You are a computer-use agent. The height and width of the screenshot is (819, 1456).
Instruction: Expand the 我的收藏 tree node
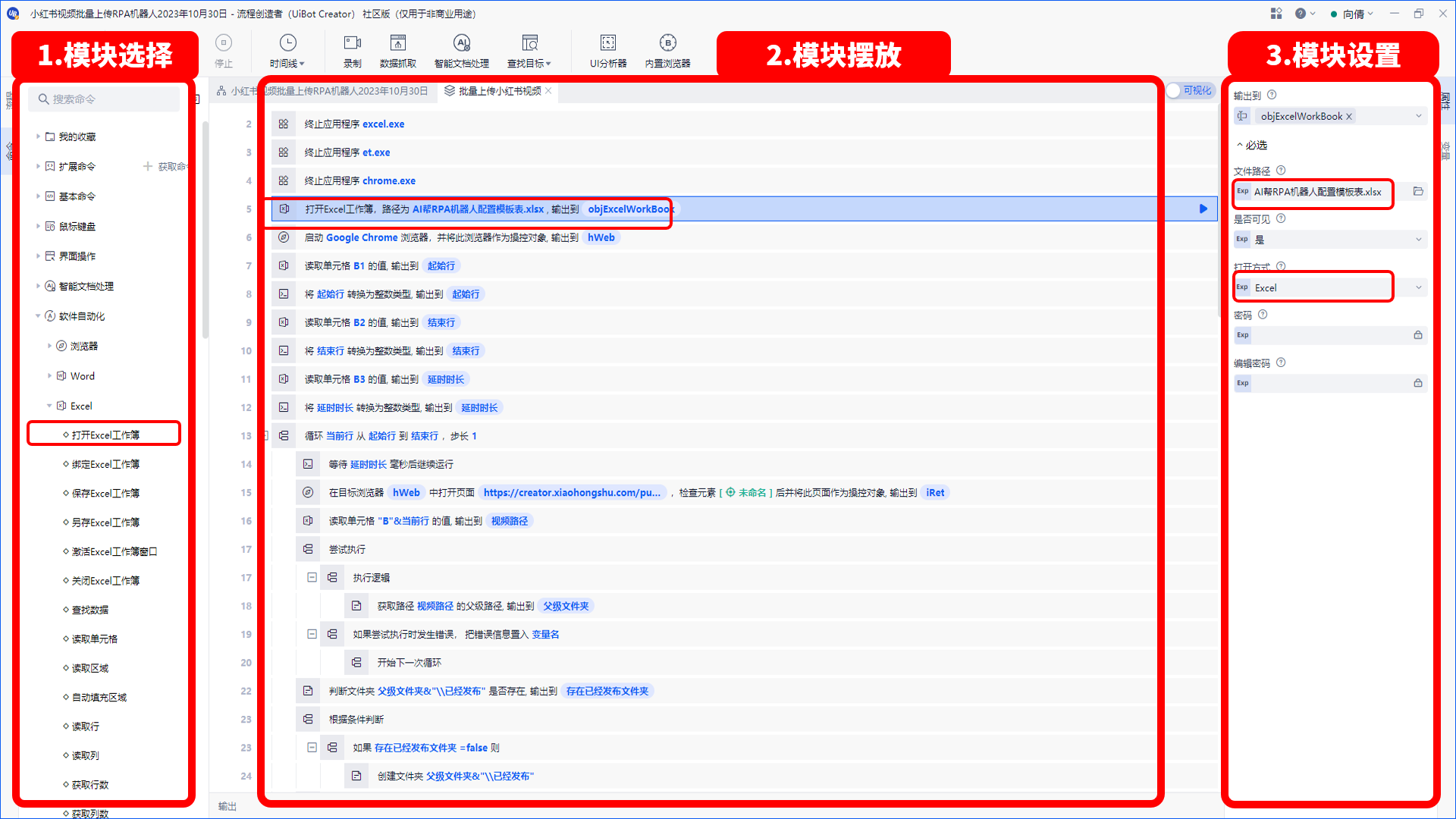[x=38, y=136]
